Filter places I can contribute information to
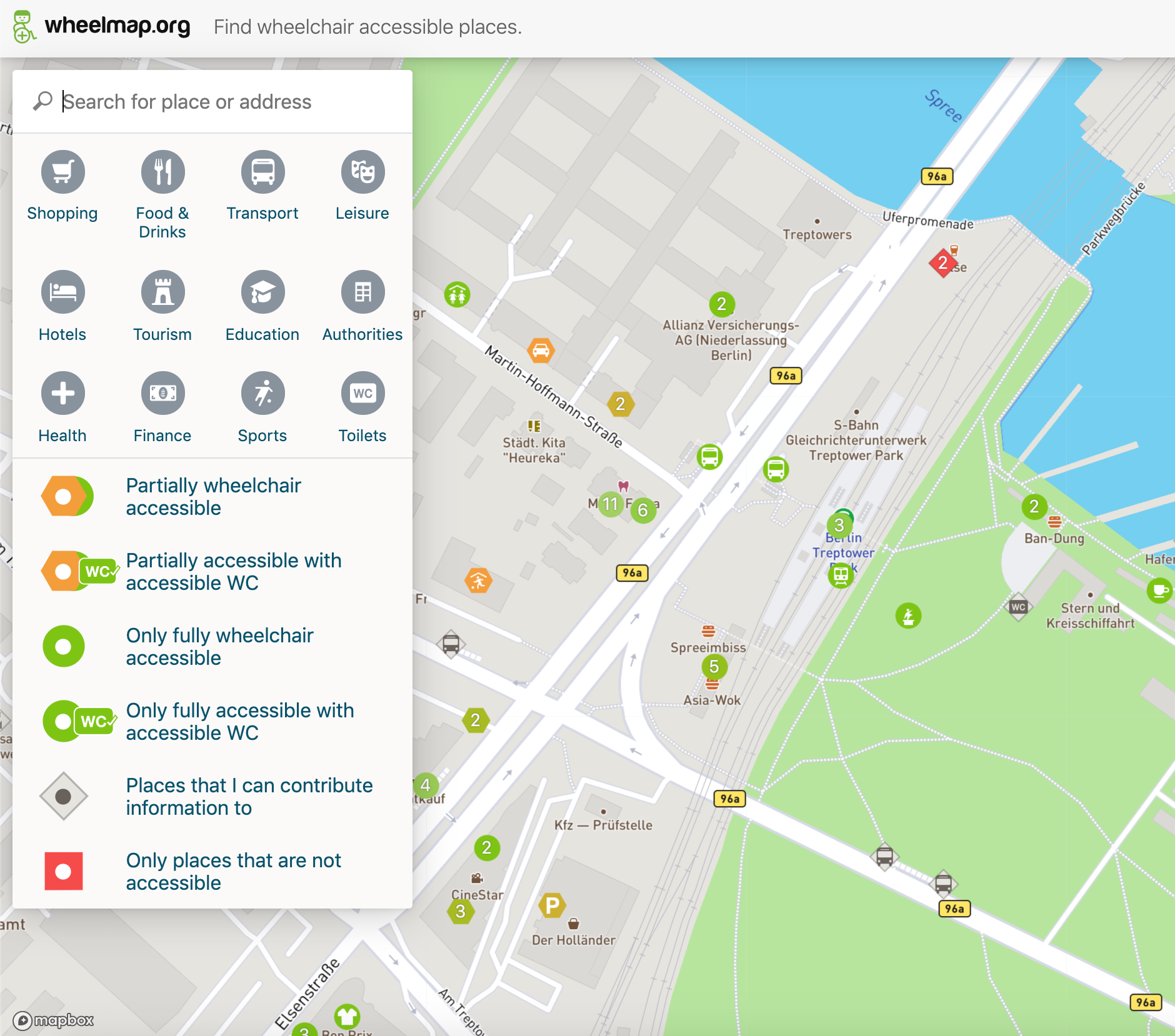The image size is (1175, 1036). coord(64,796)
